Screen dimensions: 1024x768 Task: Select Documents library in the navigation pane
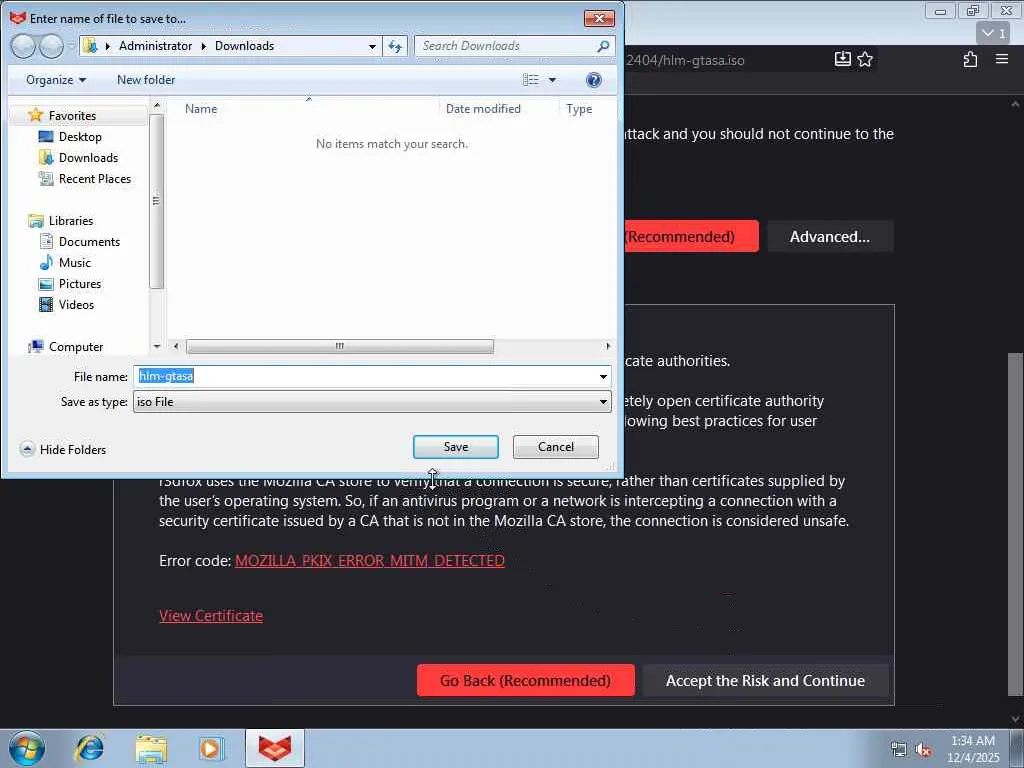[89, 242]
